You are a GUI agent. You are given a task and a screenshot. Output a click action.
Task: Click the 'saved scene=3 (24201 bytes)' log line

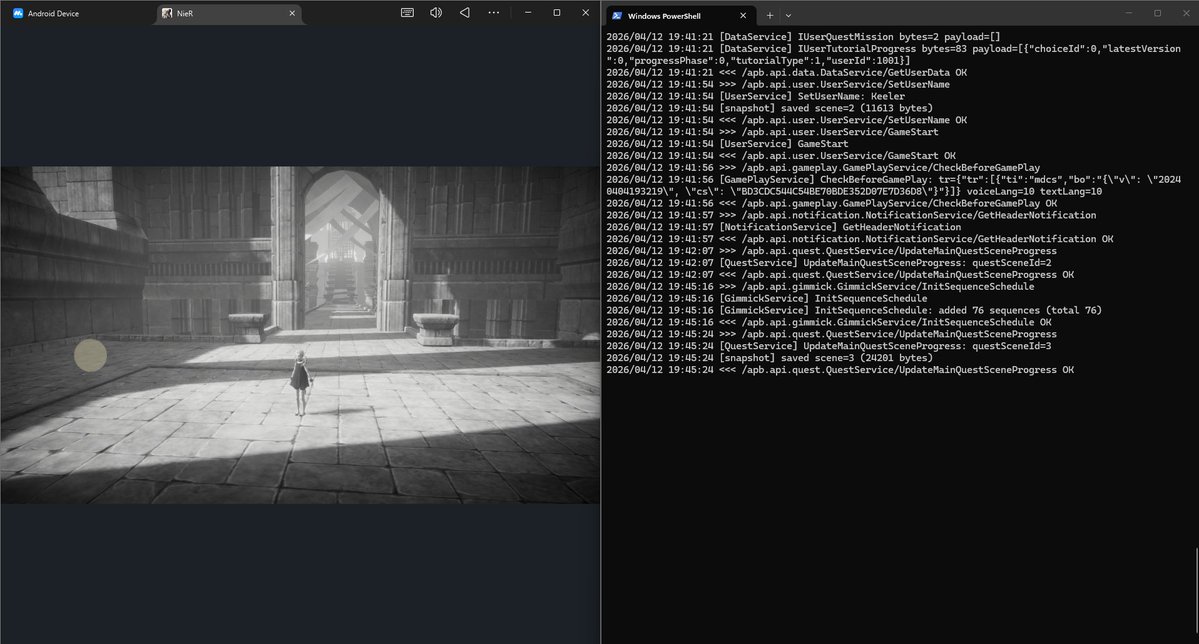[x=769, y=358]
